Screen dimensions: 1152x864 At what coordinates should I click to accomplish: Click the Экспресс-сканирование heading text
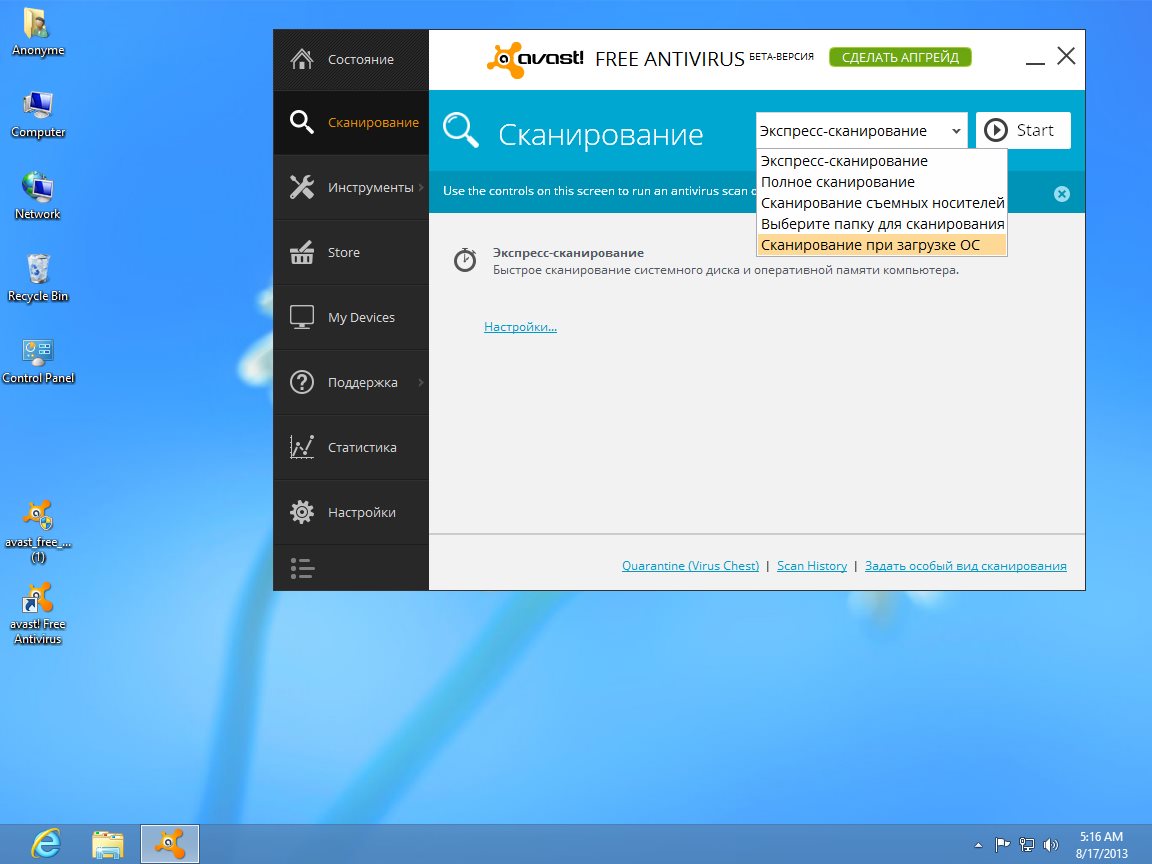pyautogui.click(x=568, y=253)
